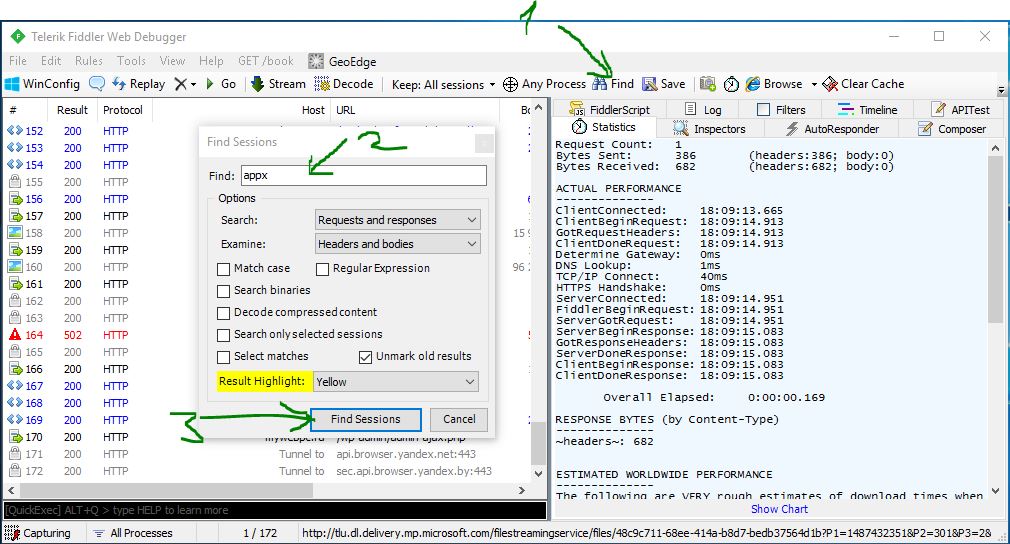Open the View menu
Viewport: 1010px width, 544px height.
click(173, 61)
